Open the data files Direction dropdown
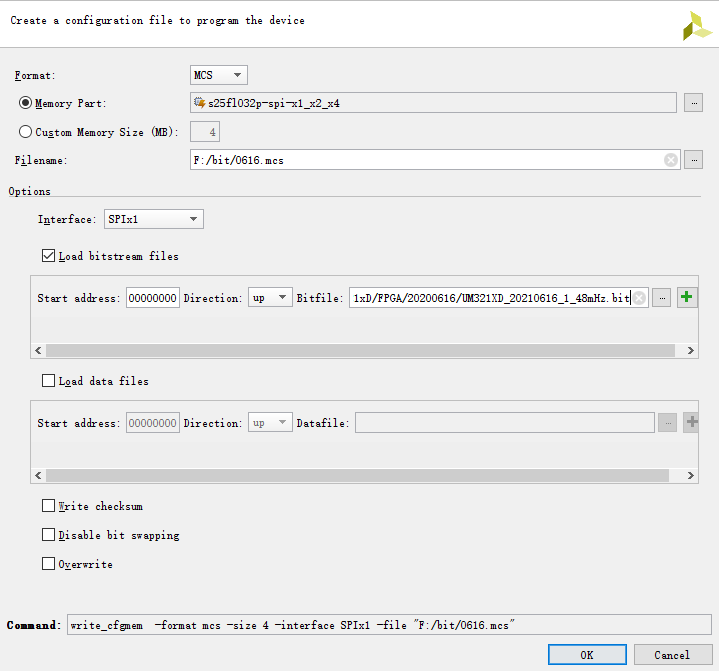Viewport: 719px width, 671px height. [x=270, y=422]
